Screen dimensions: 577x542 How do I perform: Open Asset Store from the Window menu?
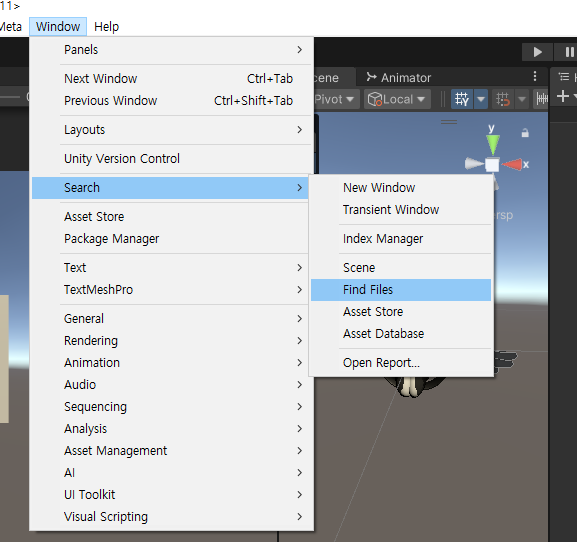coord(170,217)
